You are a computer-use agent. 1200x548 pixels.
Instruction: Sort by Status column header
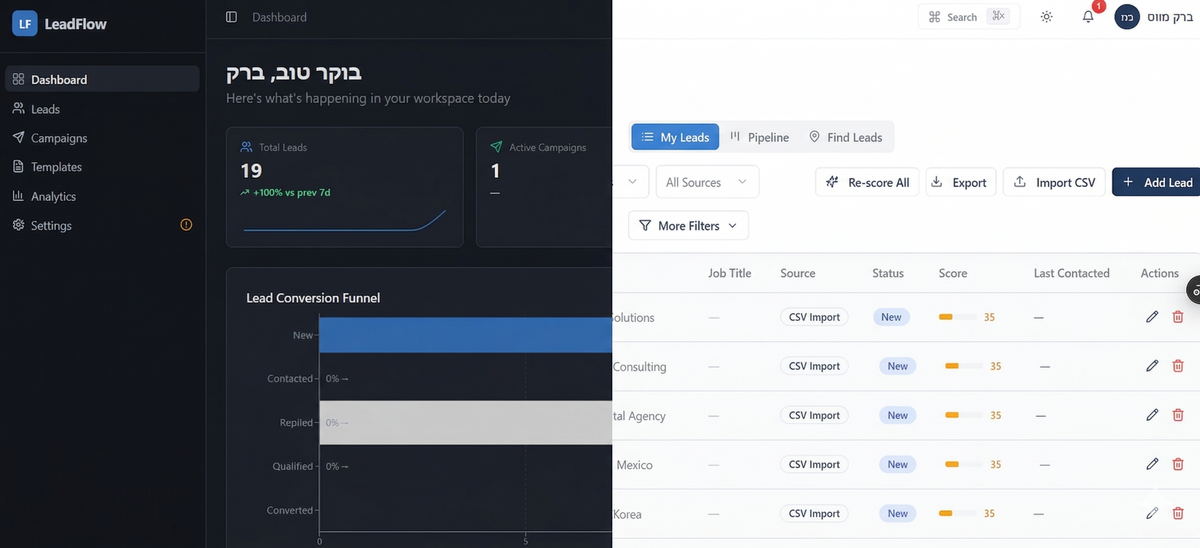pyautogui.click(x=888, y=273)
